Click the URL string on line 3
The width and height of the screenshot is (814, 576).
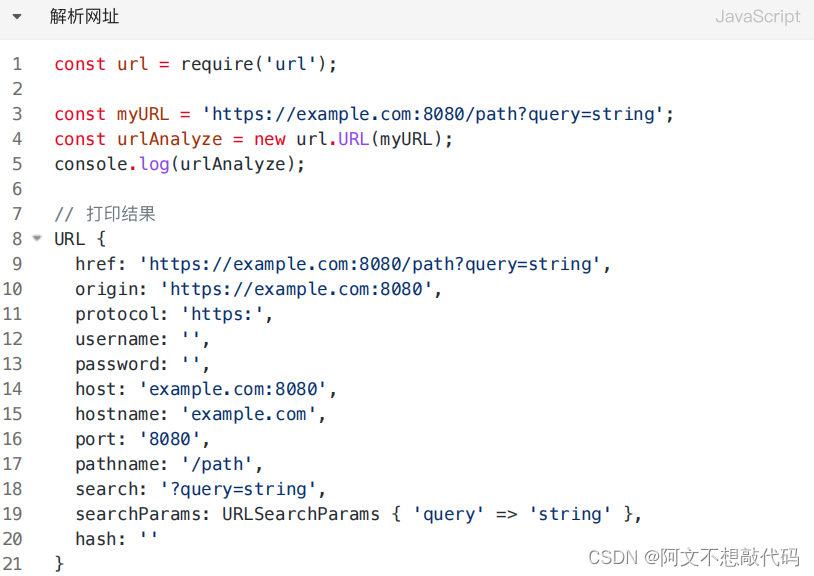click(x=432, y=114)
